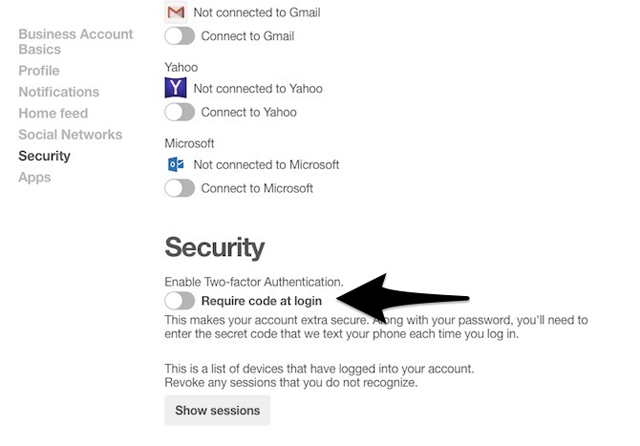Click the Connect to Microsoft label
Image resolution: width=640 pixels, height=446 pixels.
[257, 188]
